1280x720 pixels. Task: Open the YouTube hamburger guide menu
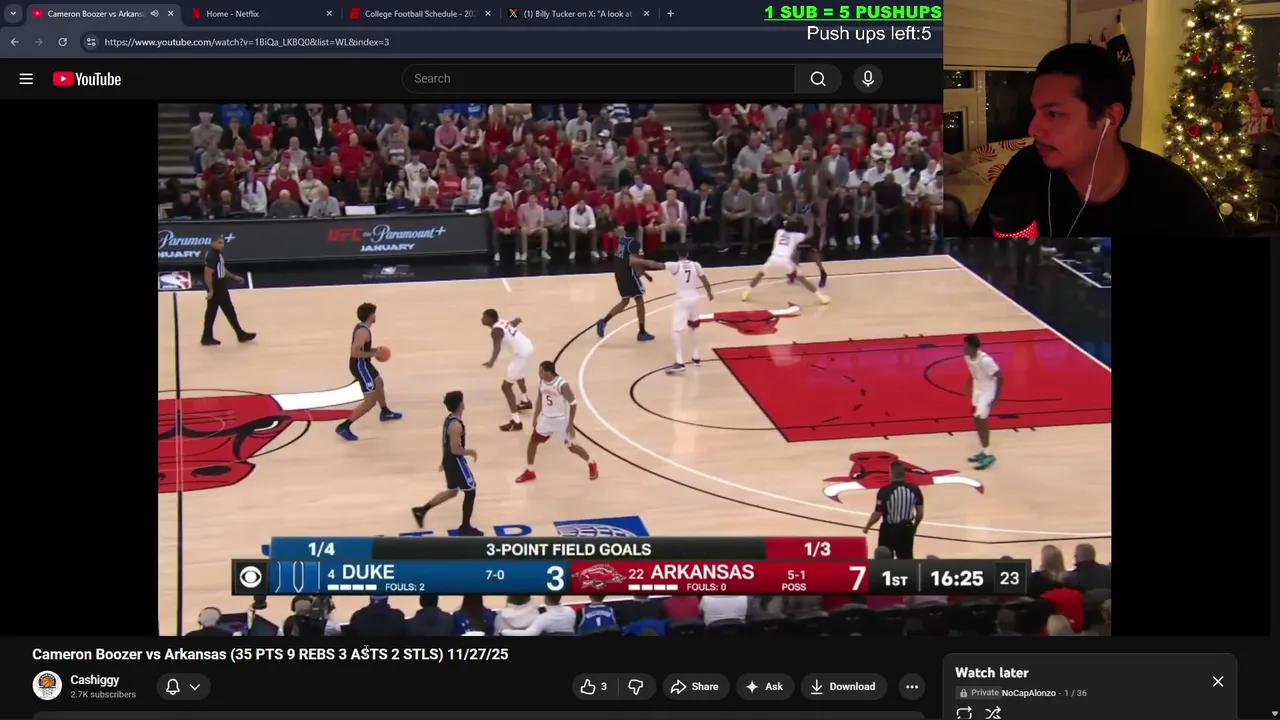pos(26,79)
